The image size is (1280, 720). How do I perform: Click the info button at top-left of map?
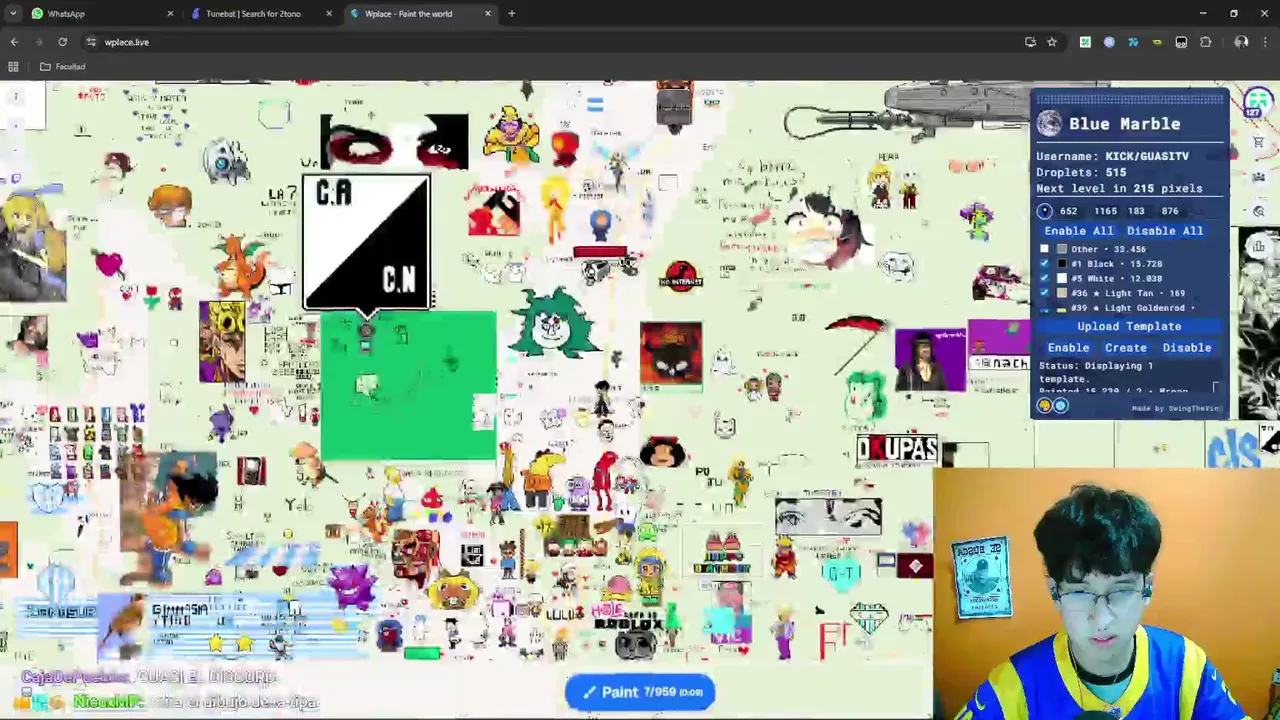pyautogui.click(x=16, y=97)
